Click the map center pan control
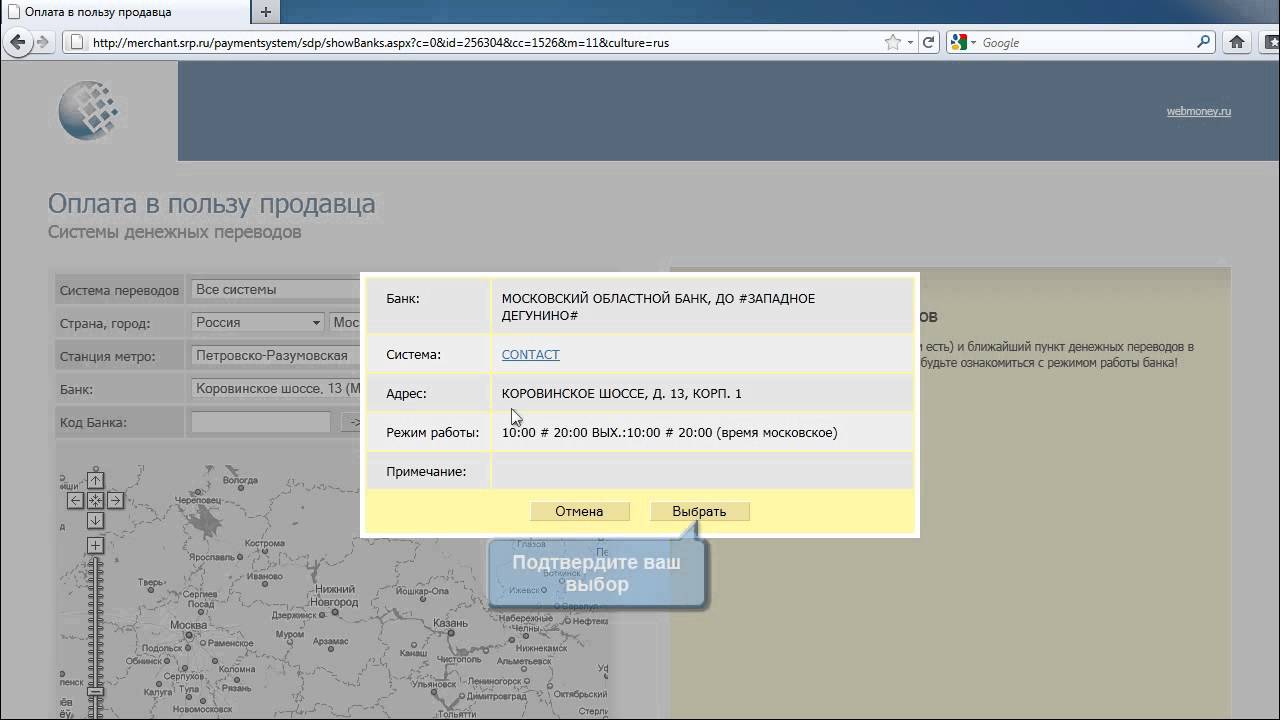This screenshot has height=720, width=1280. coord(95,500)
